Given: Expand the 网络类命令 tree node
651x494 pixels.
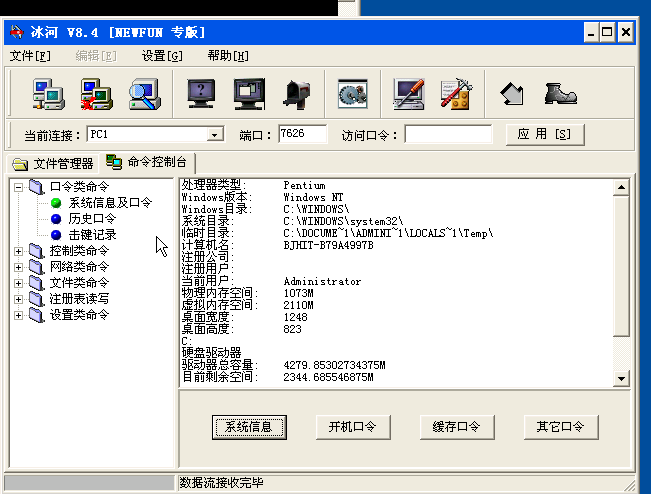Looking at the screenshot, I should pos(18,267).
